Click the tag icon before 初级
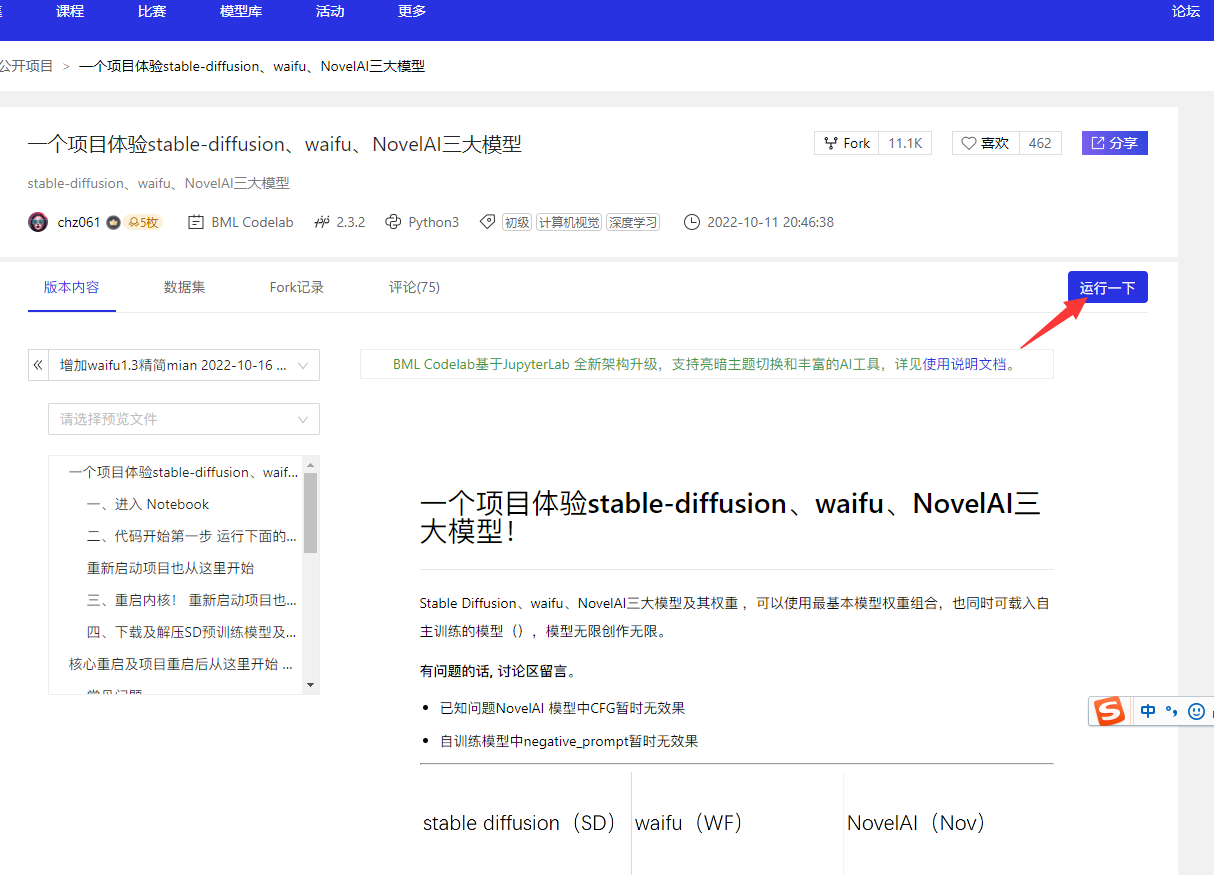1214x875 pixels. click(487, 222)
